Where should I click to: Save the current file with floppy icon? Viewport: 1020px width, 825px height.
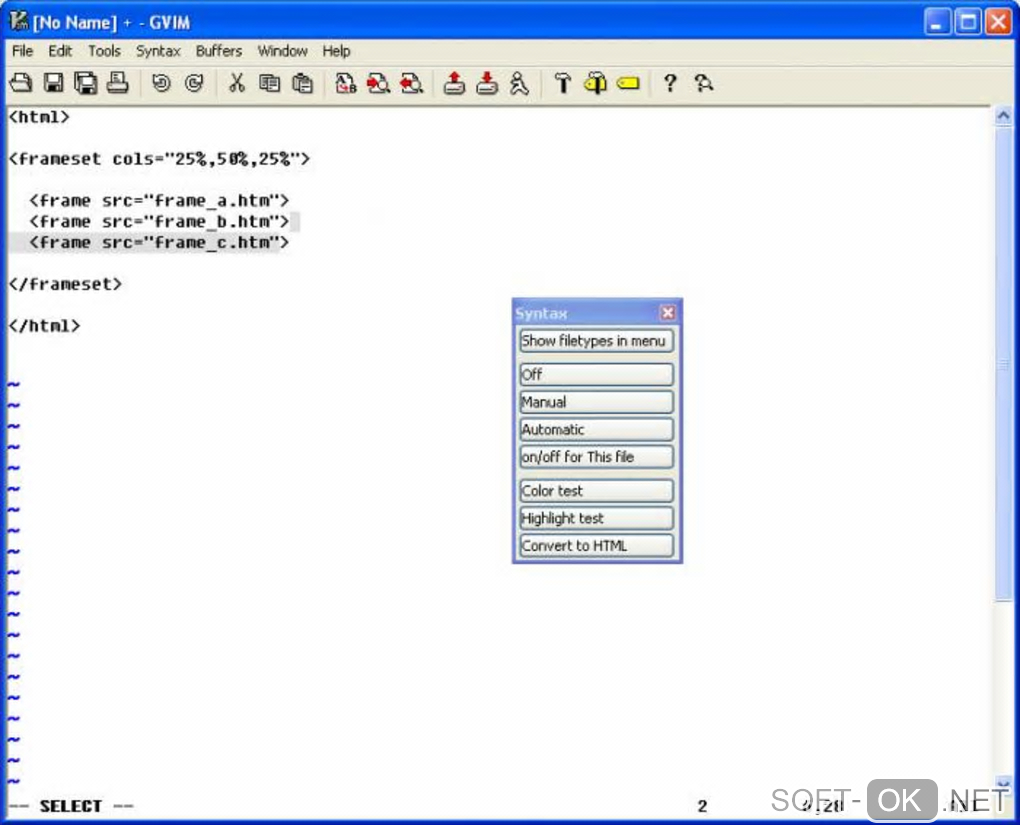[x=53, y=83]
